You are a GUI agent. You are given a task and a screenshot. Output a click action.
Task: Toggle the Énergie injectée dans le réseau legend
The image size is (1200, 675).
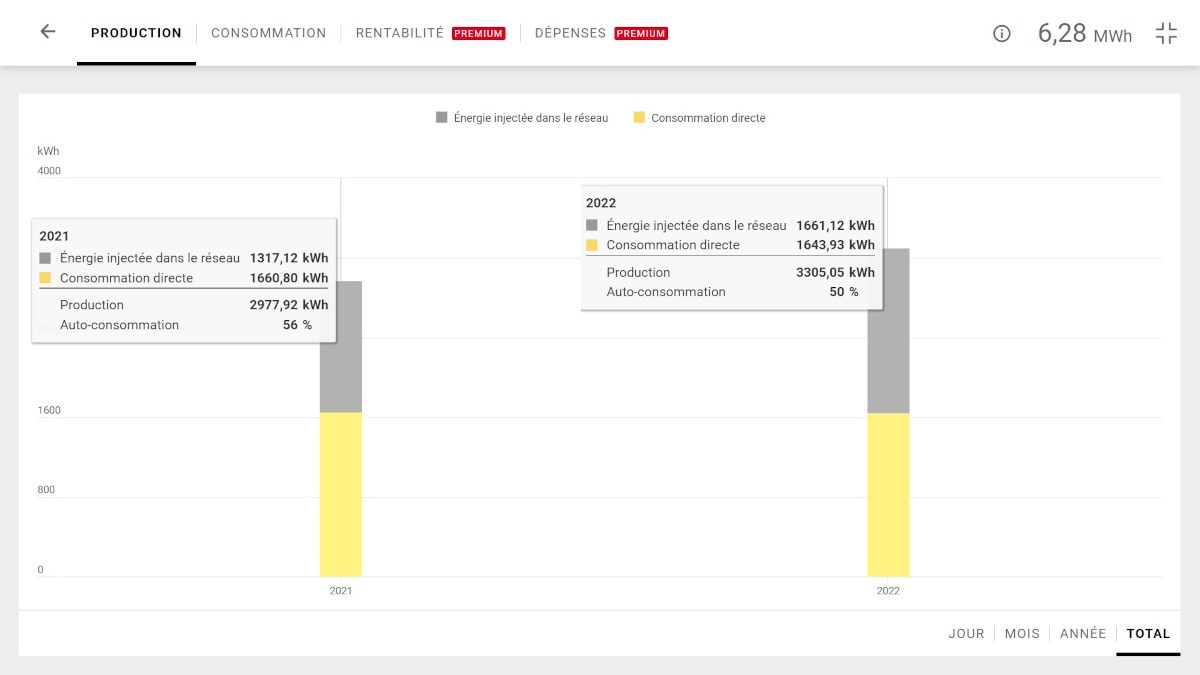point(521,118)
